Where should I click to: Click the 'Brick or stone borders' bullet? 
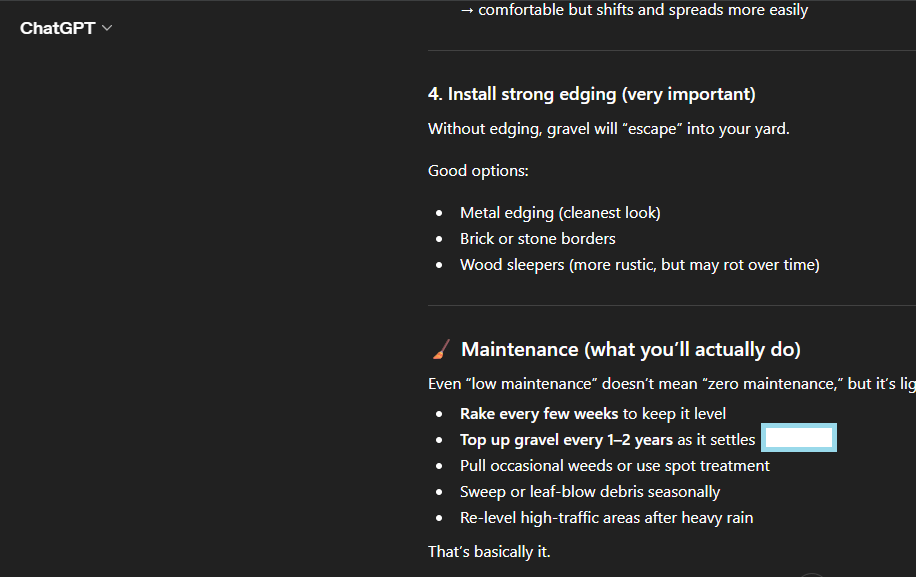537,239
